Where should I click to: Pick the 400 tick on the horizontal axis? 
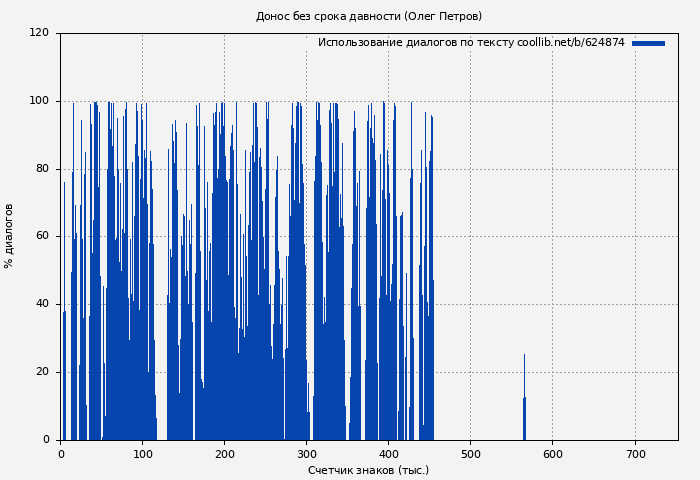tap(388, 454)
